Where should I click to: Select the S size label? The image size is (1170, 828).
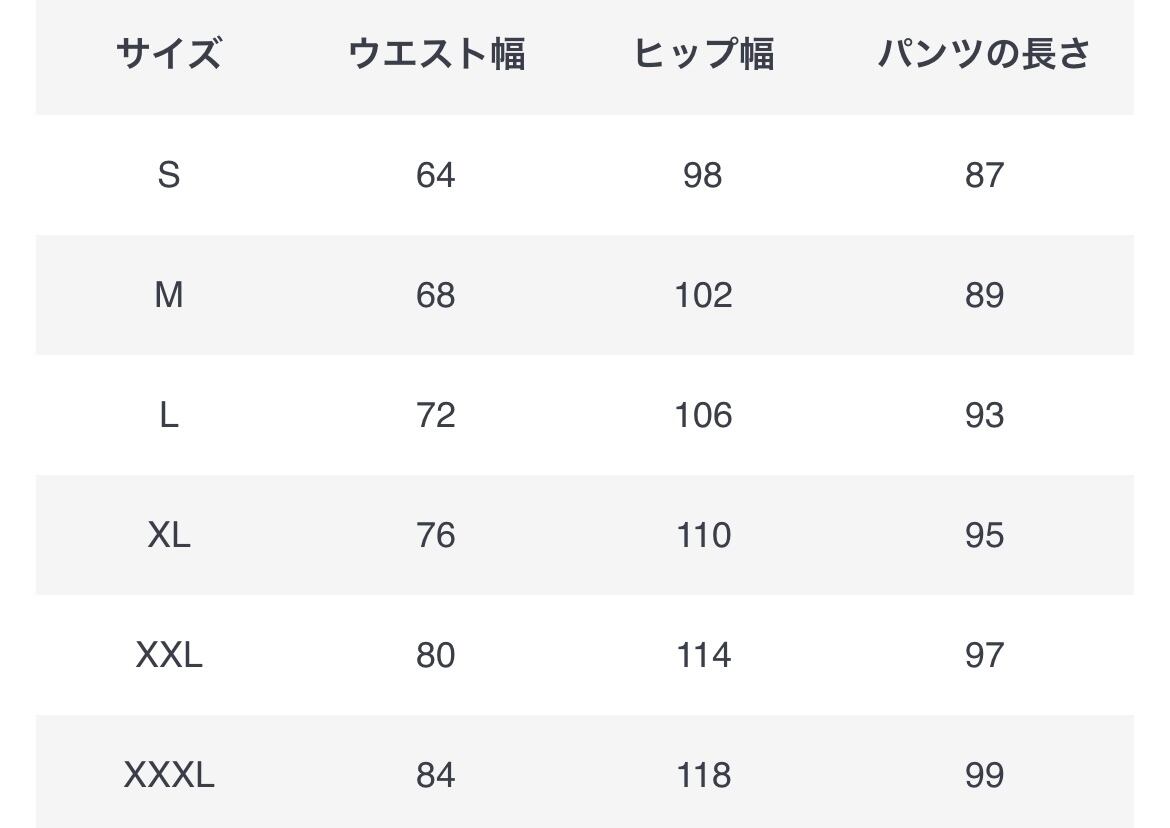coord(168,175)
